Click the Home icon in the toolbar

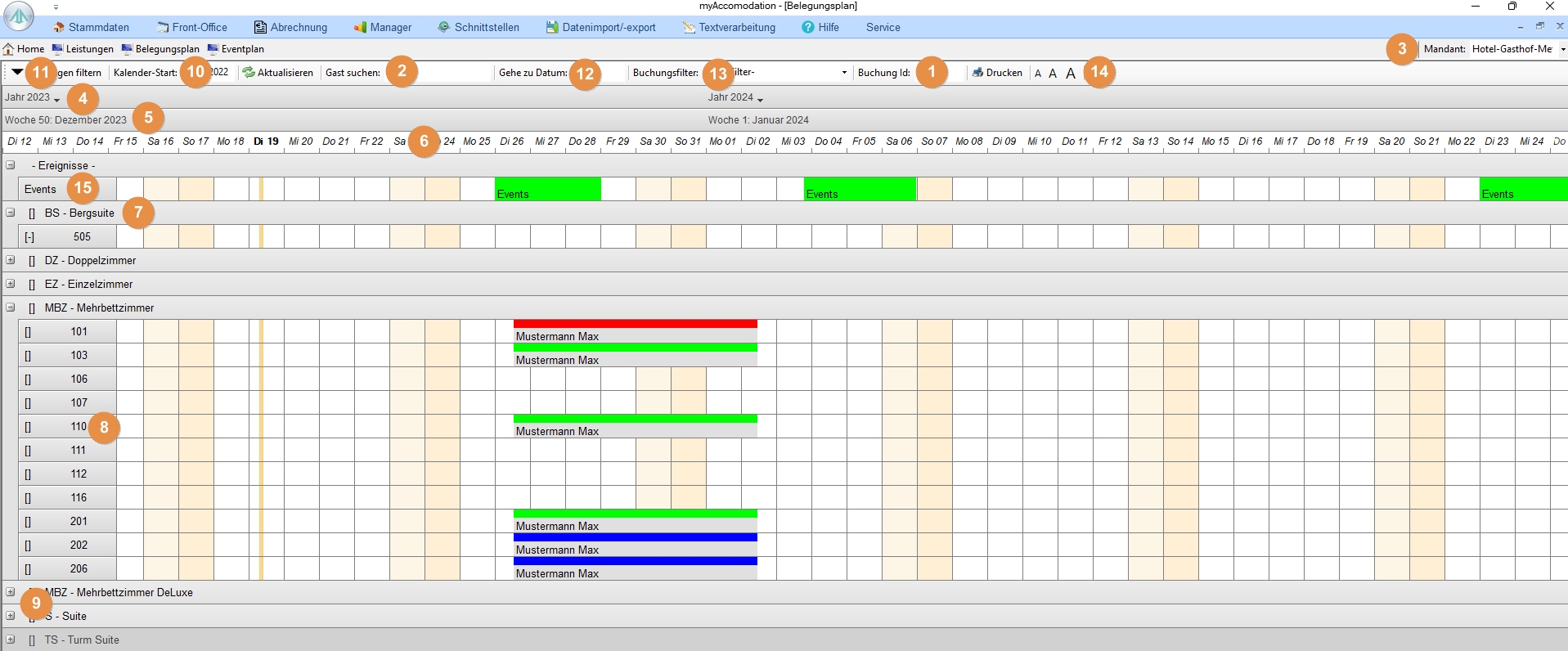coord(9,49)
